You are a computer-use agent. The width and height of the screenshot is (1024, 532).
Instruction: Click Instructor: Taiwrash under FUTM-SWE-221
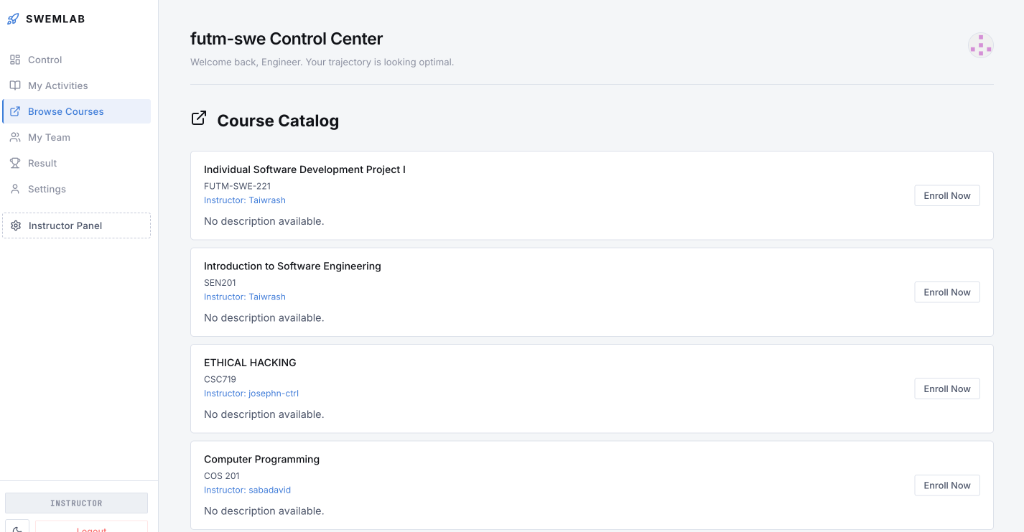click(244, 200)
